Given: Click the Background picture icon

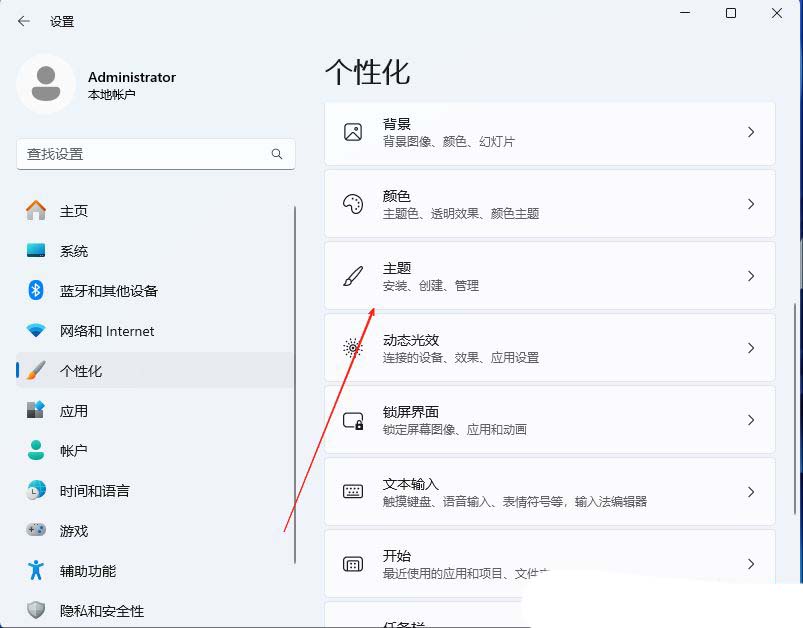Looking at the screenshot, I should [353, 132].
